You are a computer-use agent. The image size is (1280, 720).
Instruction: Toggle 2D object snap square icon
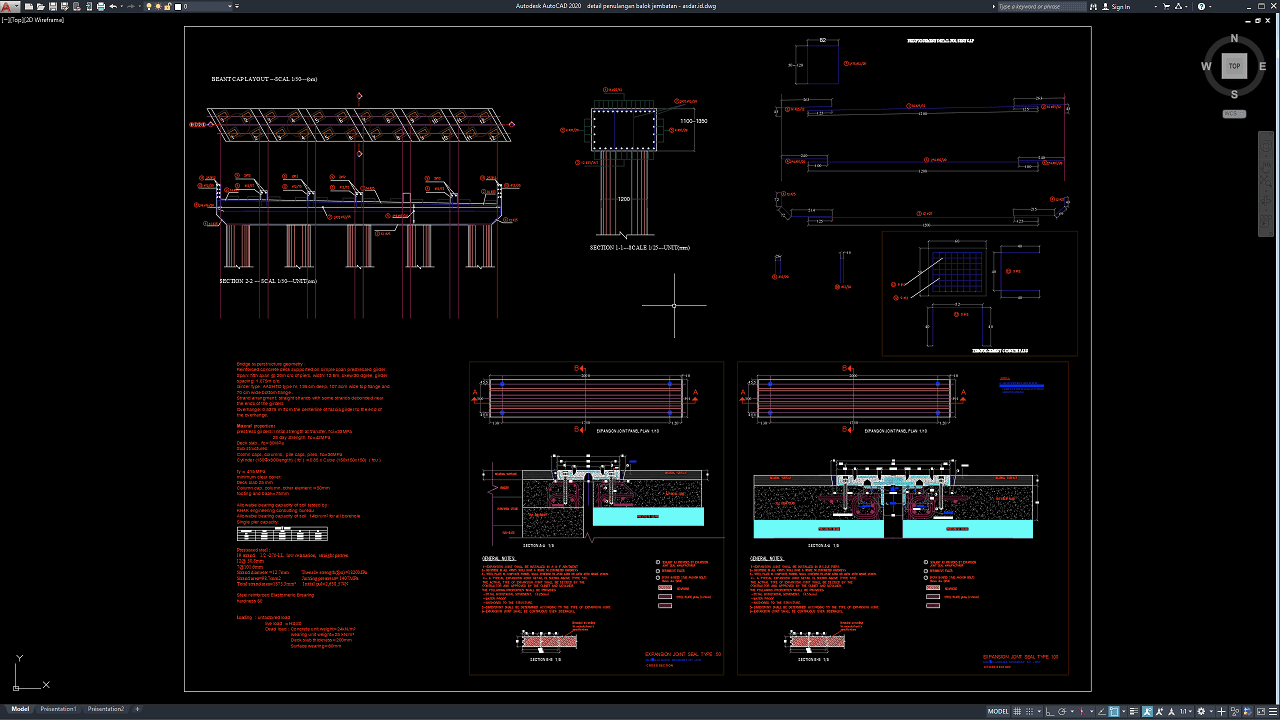pyautogui.click(x=1114, y=712)
